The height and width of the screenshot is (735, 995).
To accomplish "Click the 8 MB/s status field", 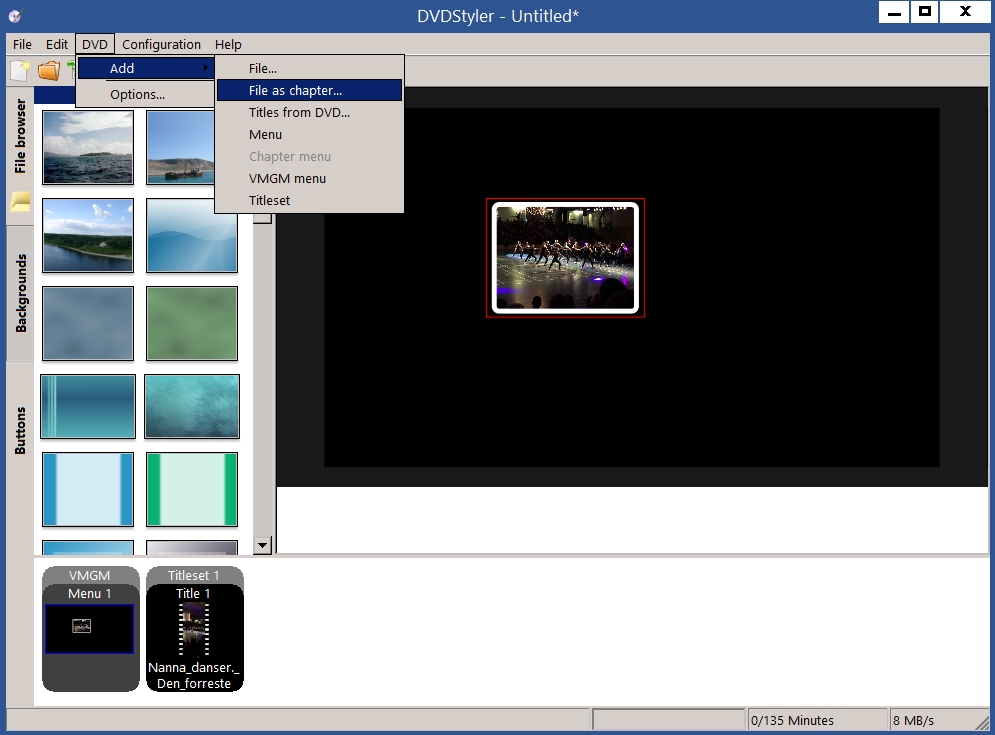I will click(x=938, y=720).
